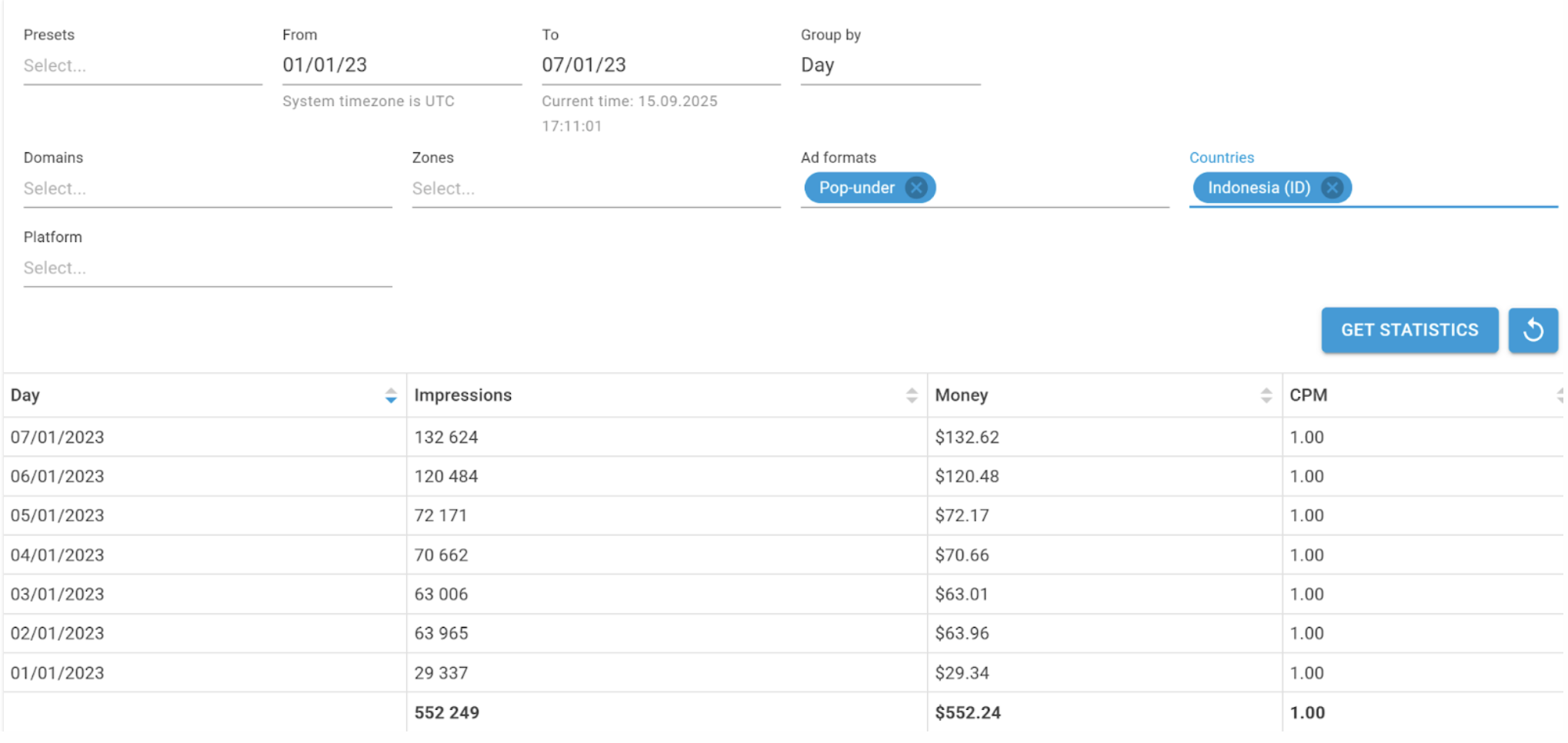1568x743 pixels.
Task: Click impressions value 63 006
Action: point(441,595)
